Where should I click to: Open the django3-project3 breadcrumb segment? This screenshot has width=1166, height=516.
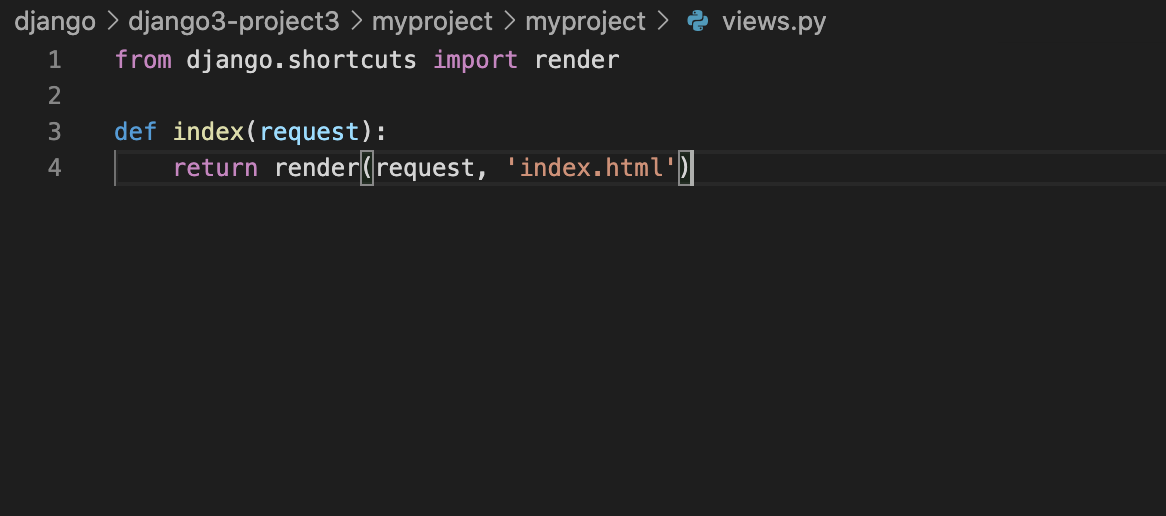[233, 22]
